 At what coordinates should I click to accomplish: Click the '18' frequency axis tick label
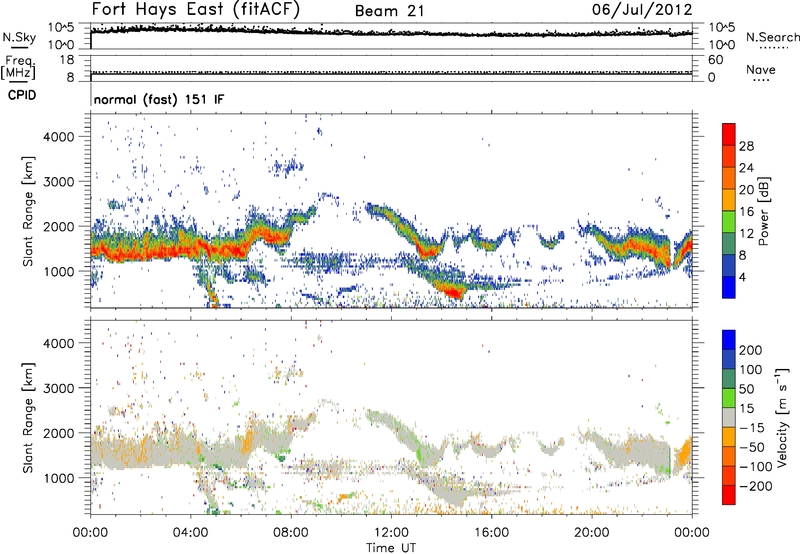coord(67,60)
